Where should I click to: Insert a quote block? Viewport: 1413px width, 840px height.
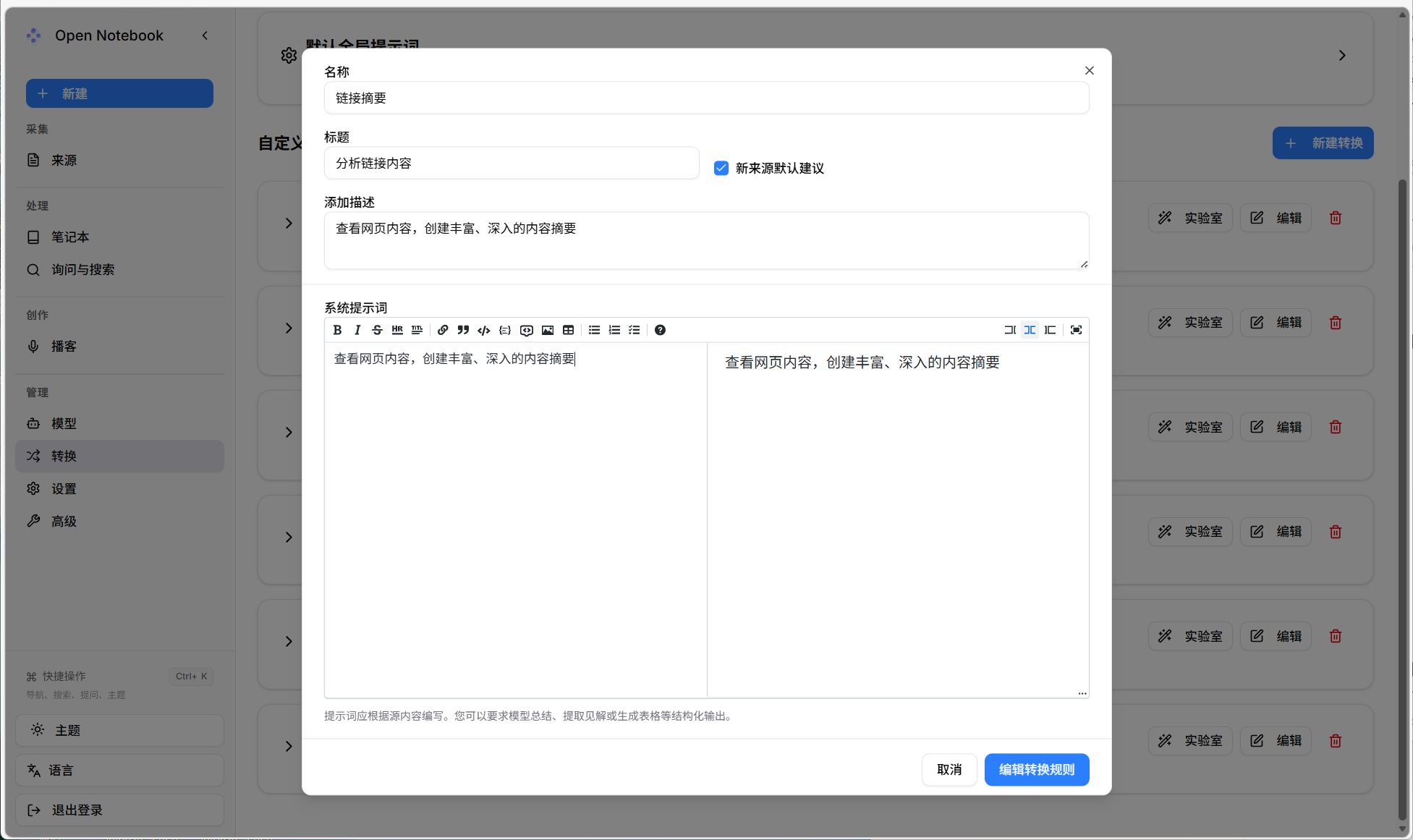463,330
